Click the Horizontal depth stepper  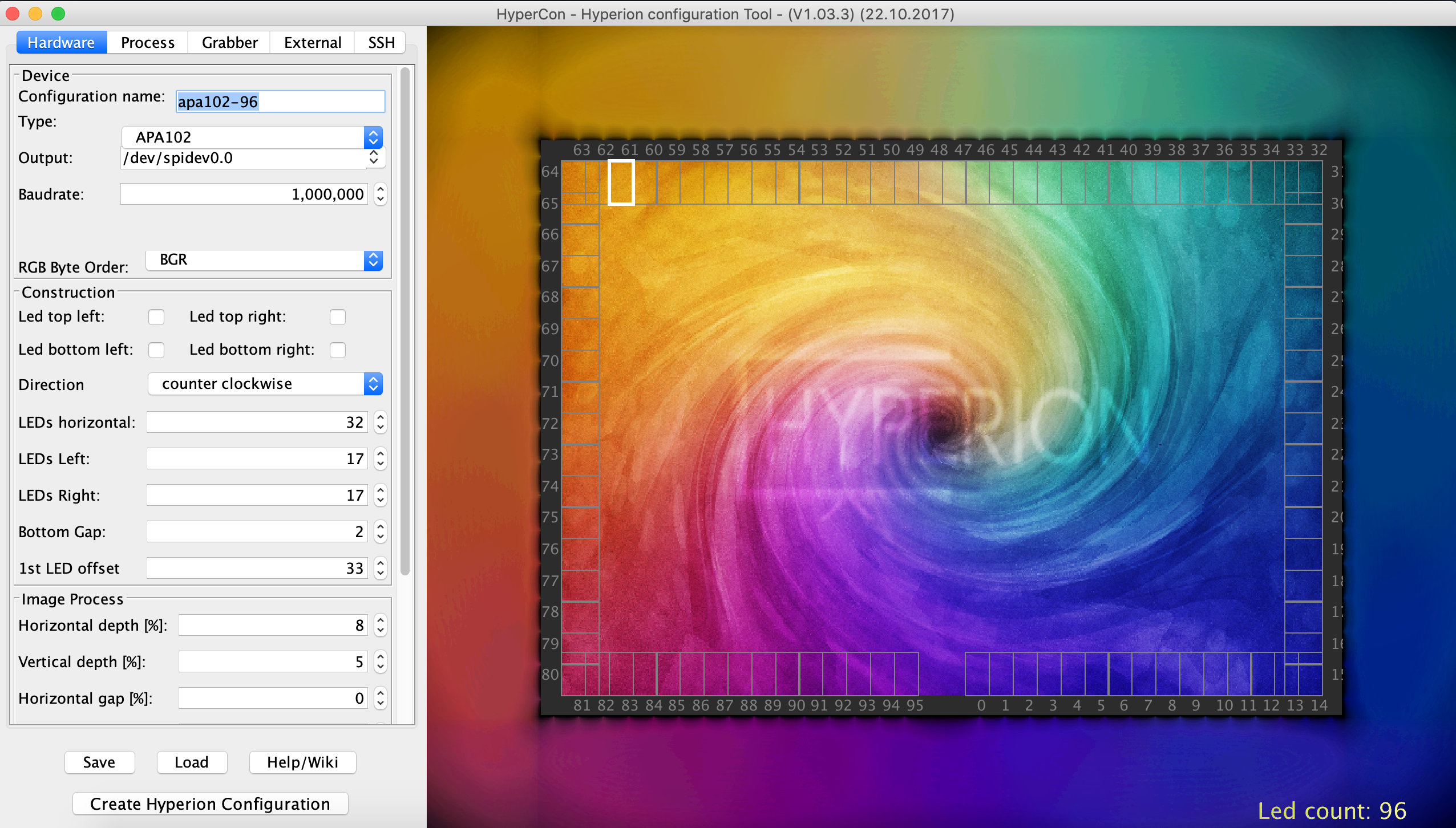coord(381,625)
